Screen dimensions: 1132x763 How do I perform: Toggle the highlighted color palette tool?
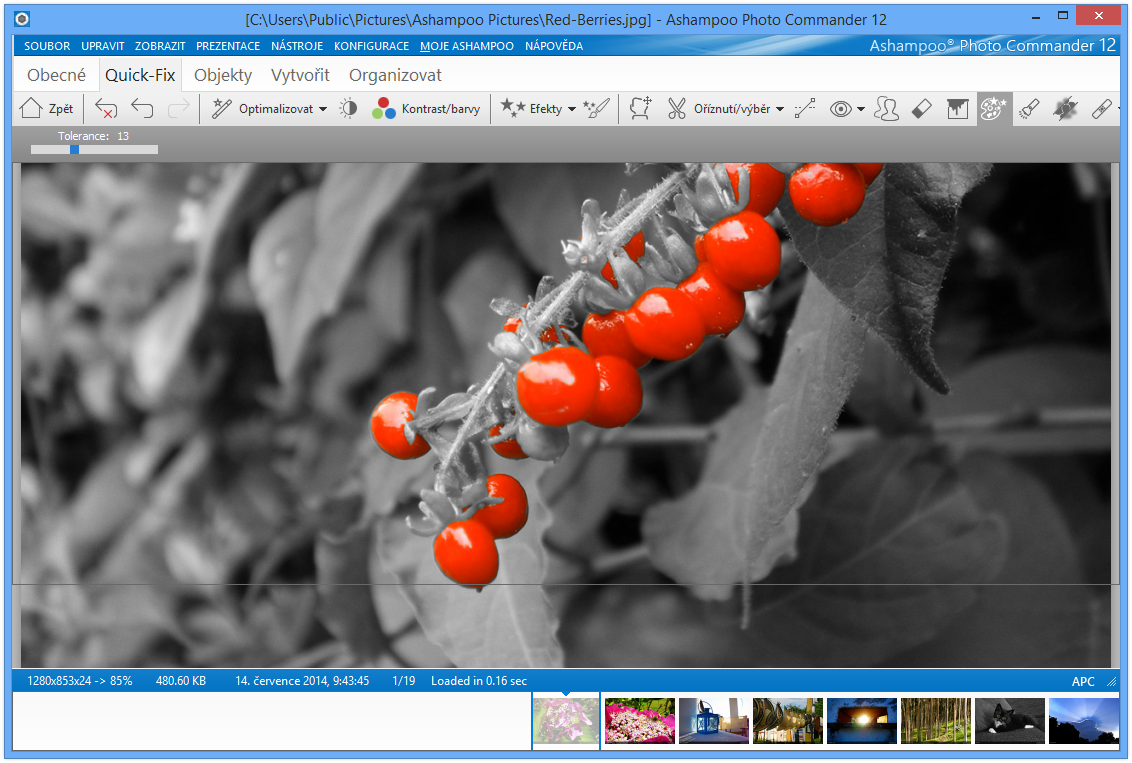(994, 109)
